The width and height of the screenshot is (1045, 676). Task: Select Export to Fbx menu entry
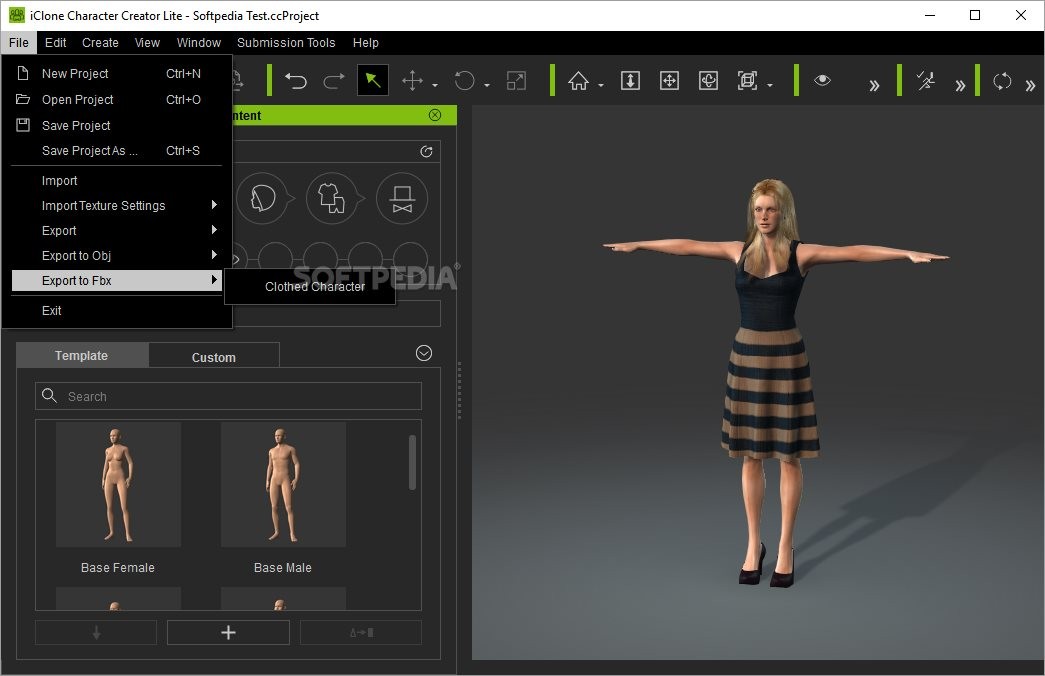coord(117,281)
